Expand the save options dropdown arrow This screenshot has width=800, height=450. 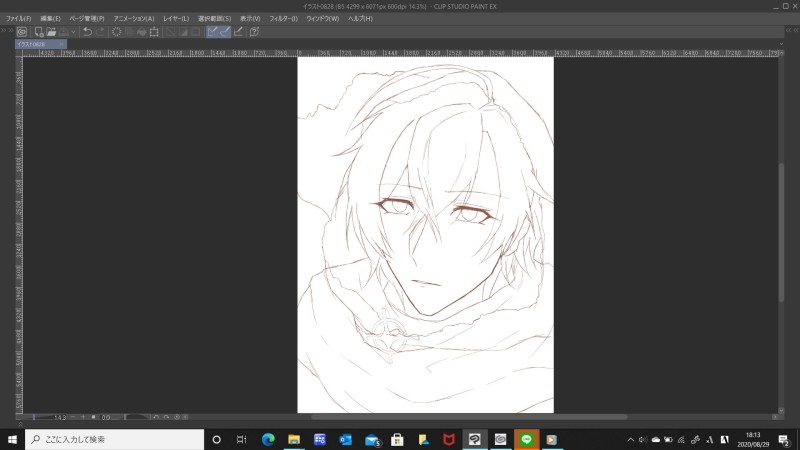pyautogui.click(x=73, y=32)
